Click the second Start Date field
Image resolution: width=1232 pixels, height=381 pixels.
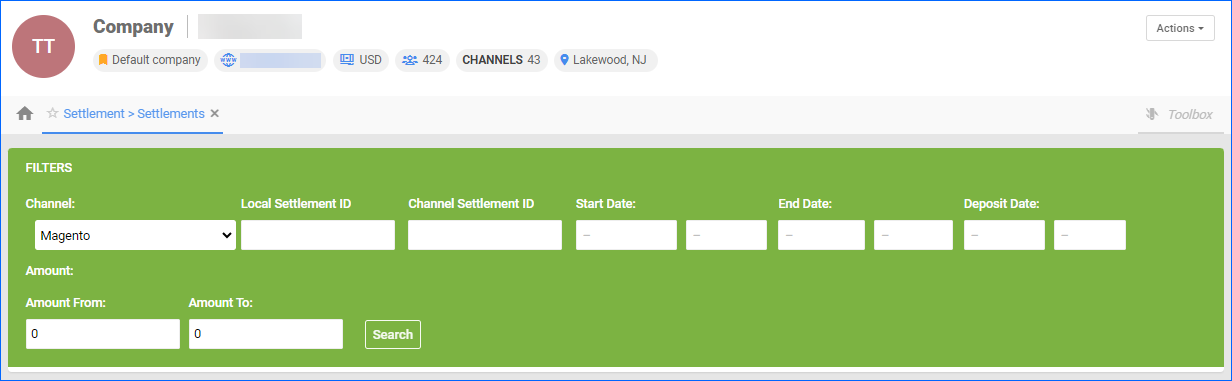click(727, 235)
